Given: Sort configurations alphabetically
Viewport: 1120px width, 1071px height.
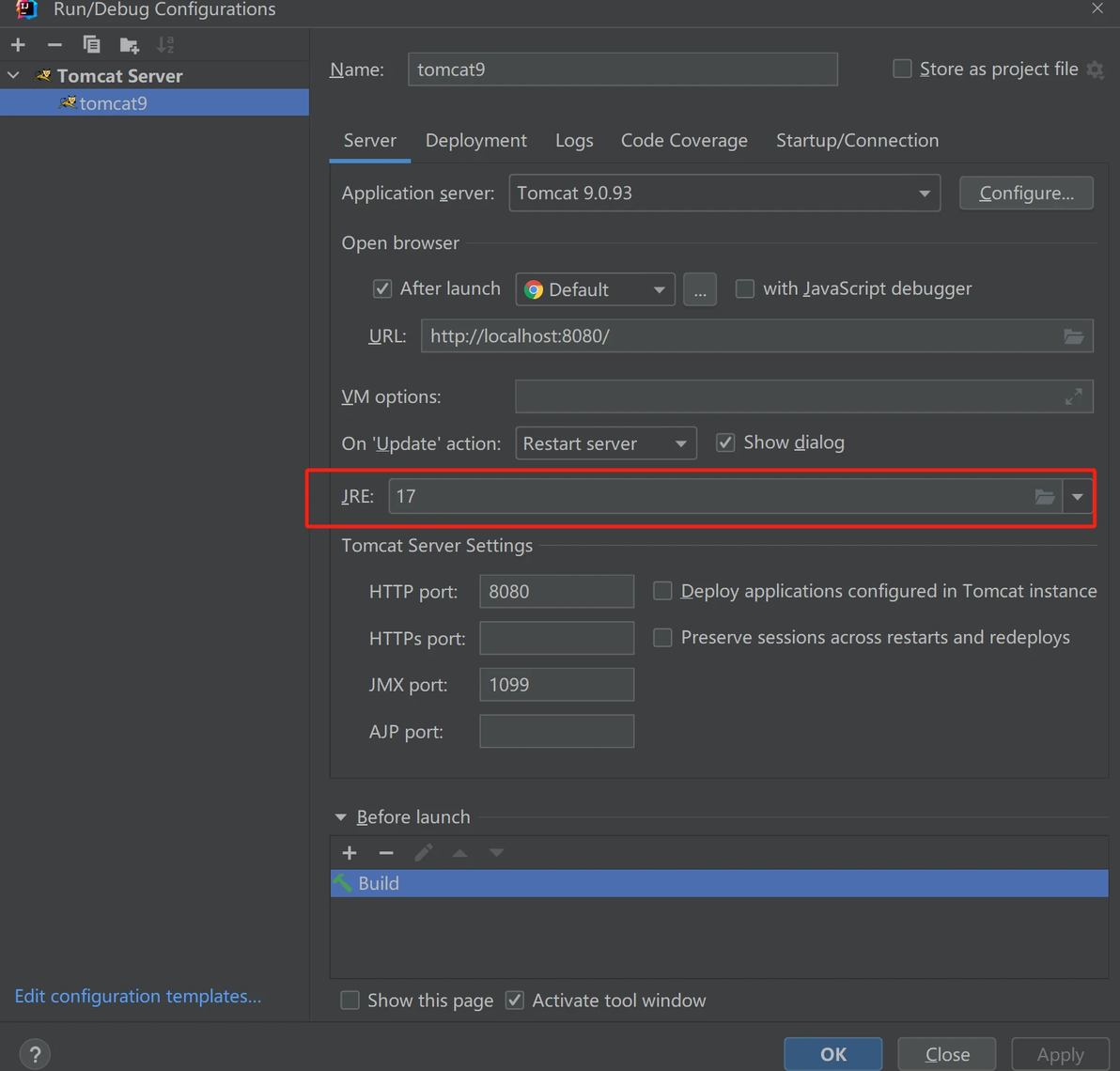Looking at the screenshot, I should tap(165, 45).
